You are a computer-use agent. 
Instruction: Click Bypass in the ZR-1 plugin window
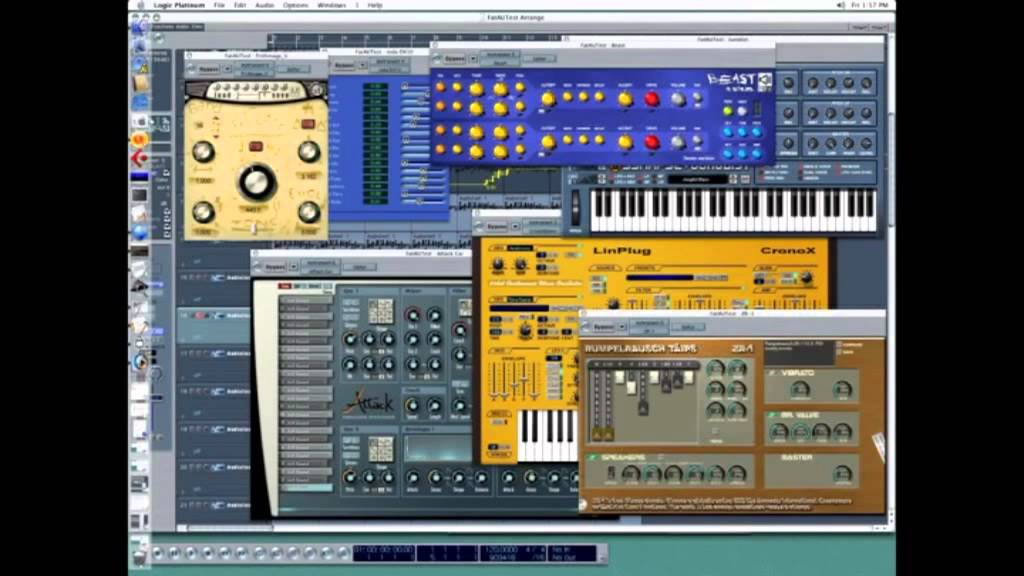(604, 327)
